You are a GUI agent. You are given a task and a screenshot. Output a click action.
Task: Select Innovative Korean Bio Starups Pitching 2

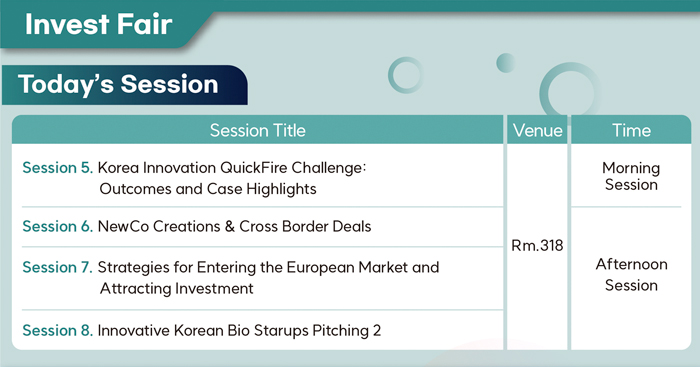click(x=239, y=331)
